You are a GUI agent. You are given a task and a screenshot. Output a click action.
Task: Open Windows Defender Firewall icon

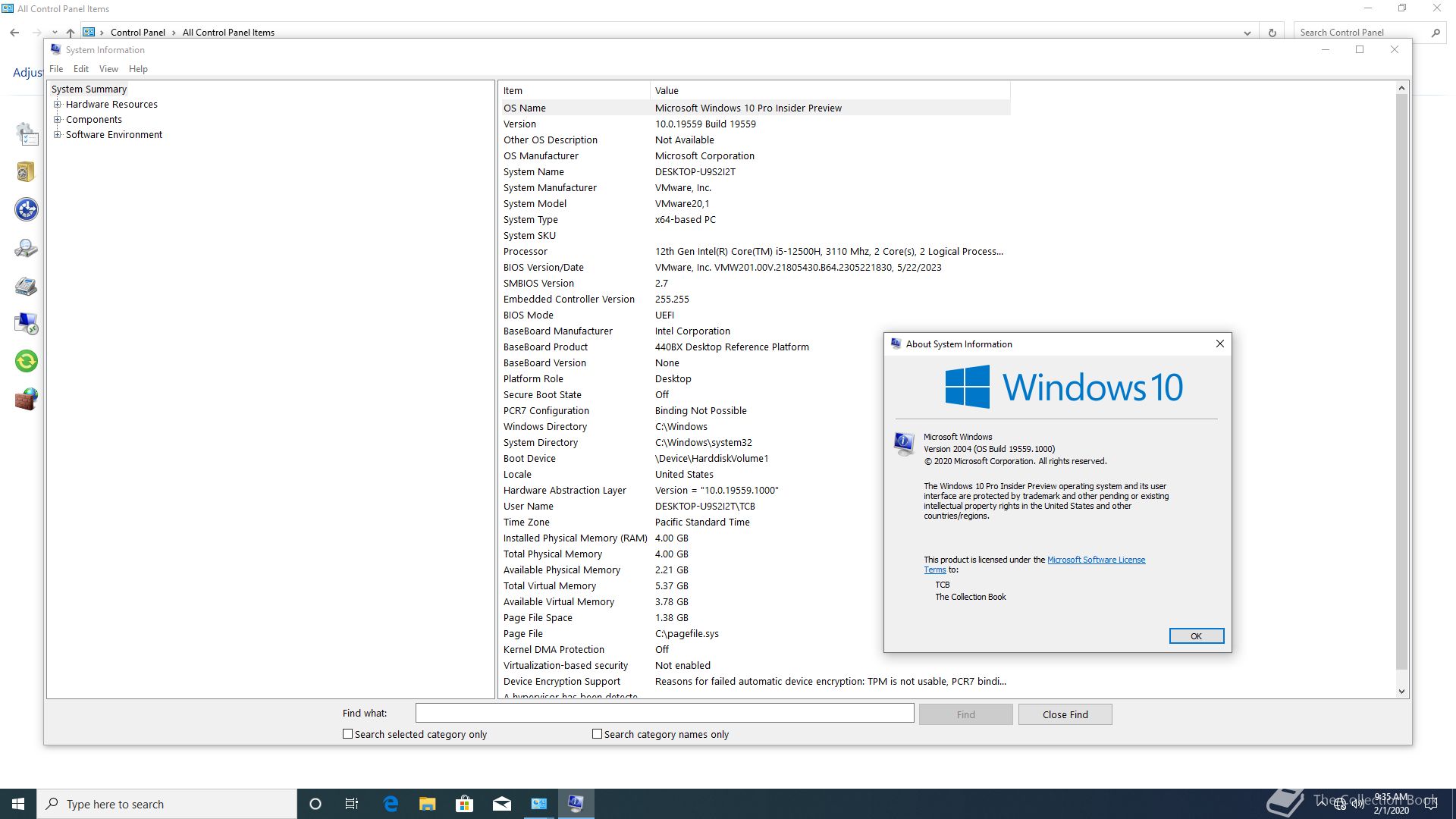click(27, 399)
